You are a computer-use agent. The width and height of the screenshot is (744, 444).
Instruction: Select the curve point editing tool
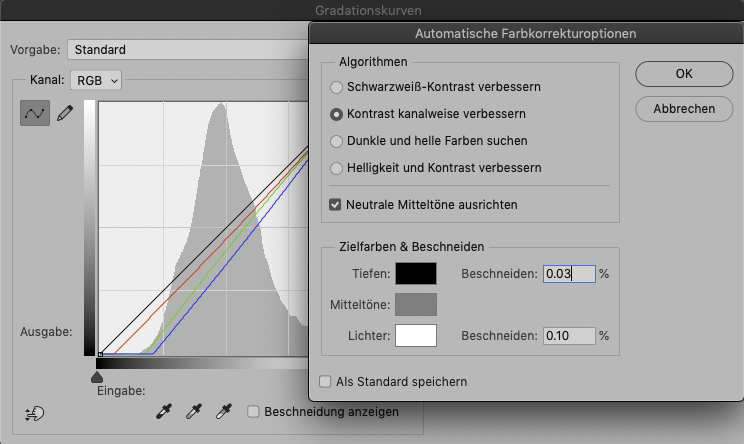(35, 114)
